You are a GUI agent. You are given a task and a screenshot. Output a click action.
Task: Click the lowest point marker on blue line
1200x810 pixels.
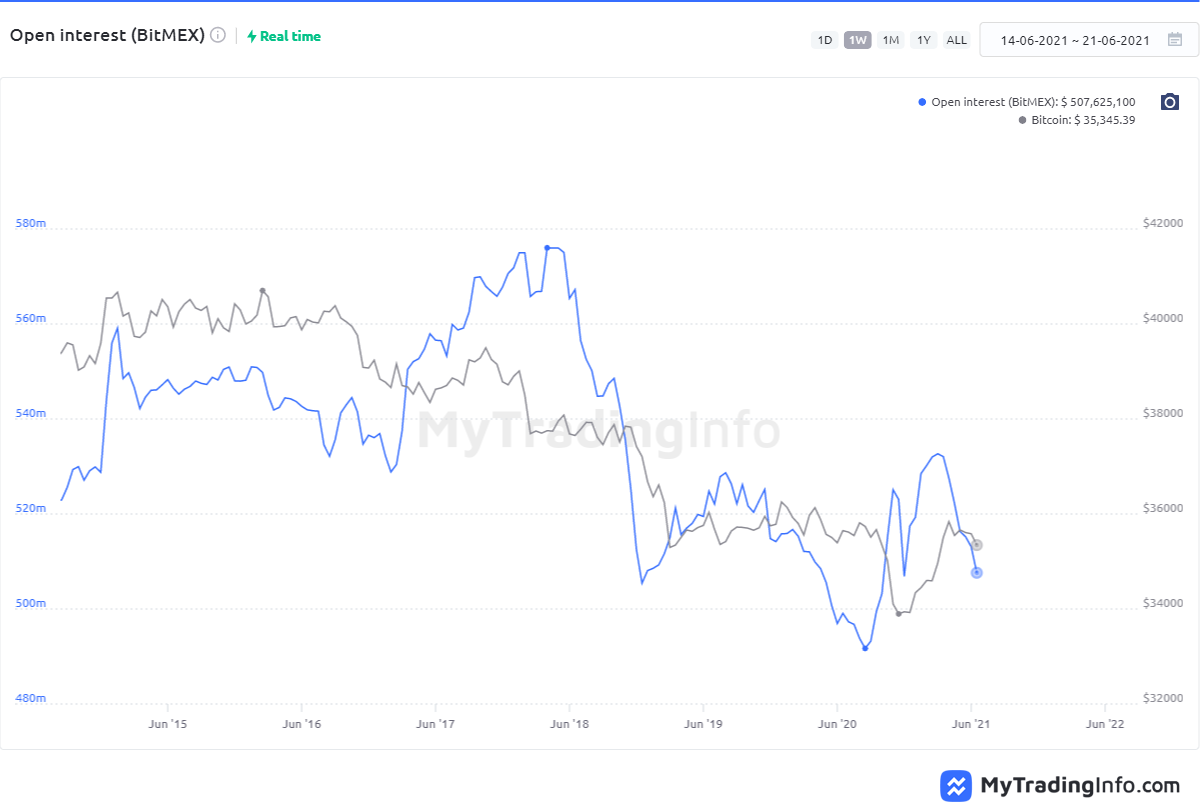click(865, 649)
